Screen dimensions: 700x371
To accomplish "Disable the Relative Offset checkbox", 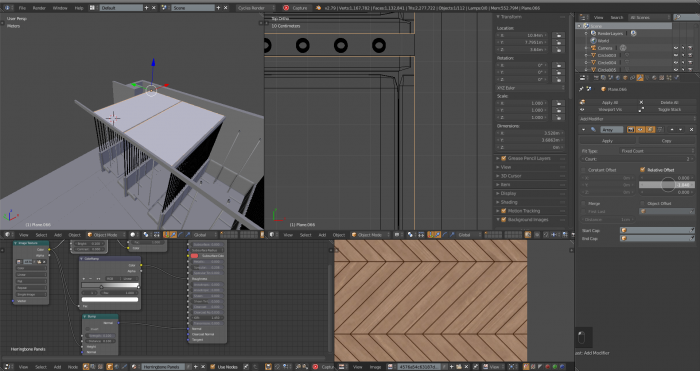I will point(643,170).
